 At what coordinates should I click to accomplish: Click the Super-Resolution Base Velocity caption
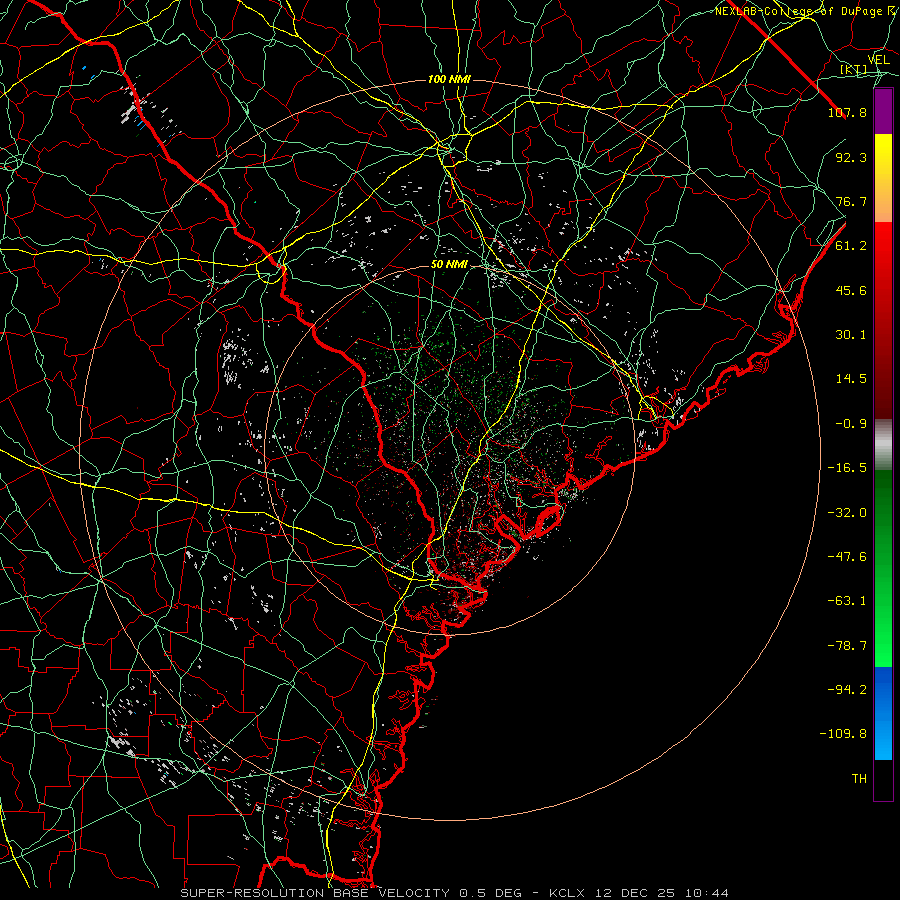pyautogui.click(x=455, y=893)
